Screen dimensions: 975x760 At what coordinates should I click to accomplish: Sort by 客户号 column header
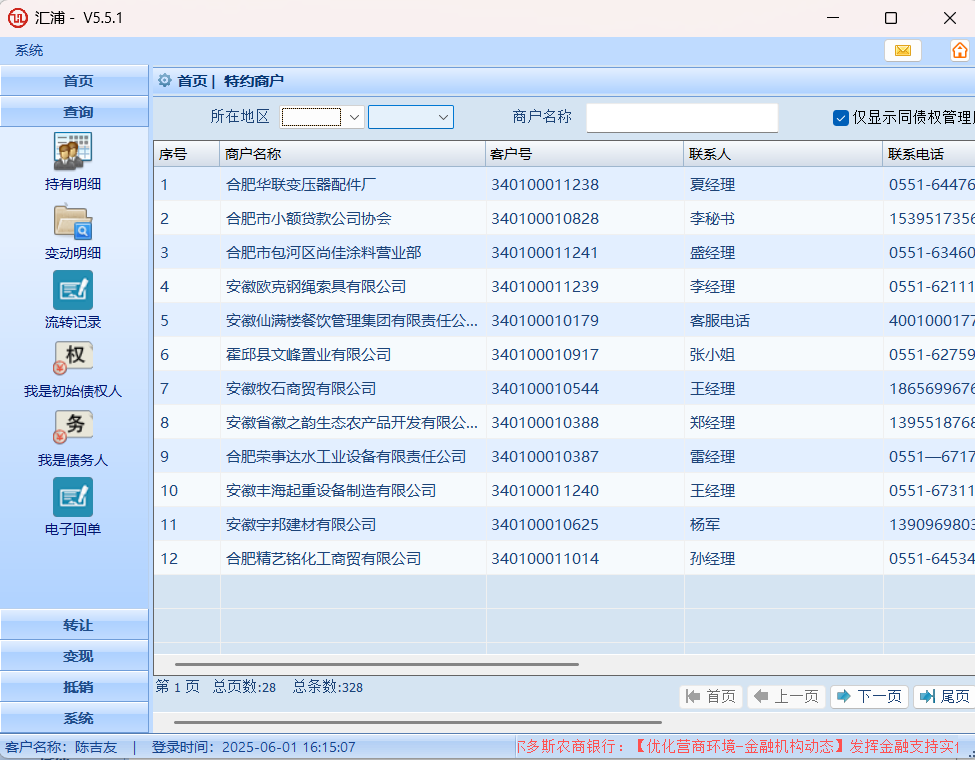(584, 154)
